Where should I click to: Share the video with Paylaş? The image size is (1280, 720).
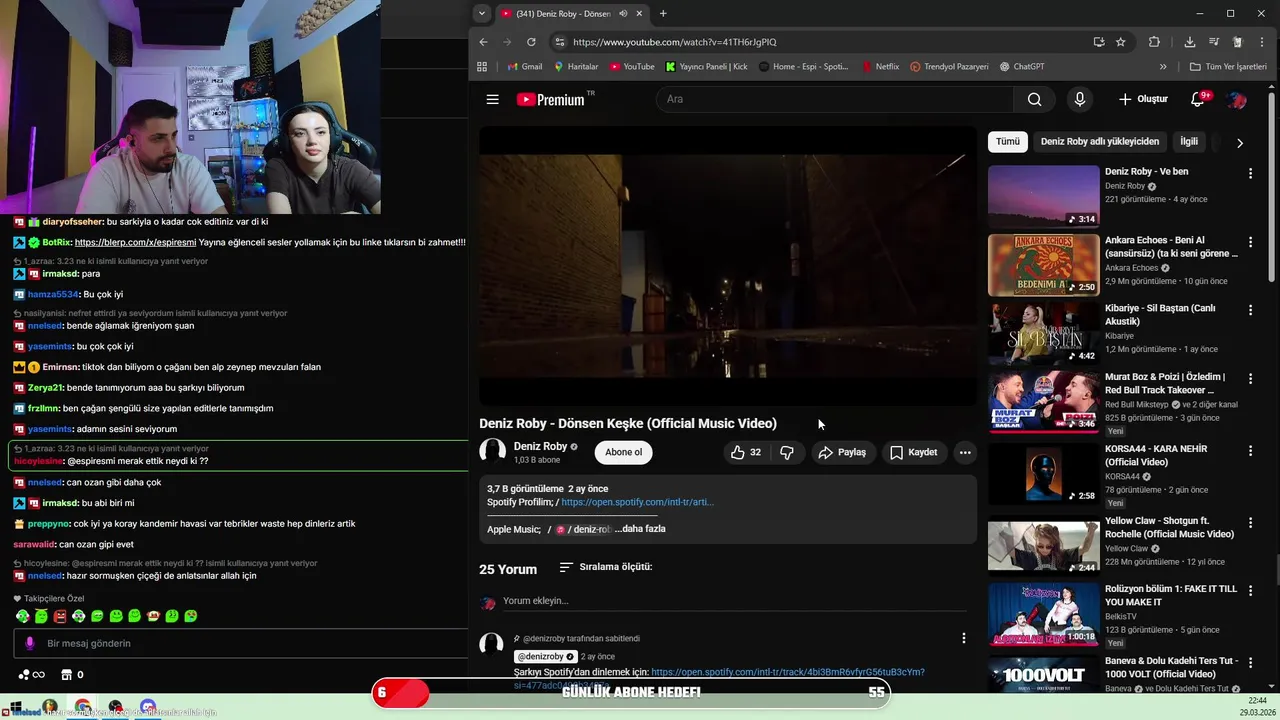coord(842,452)
